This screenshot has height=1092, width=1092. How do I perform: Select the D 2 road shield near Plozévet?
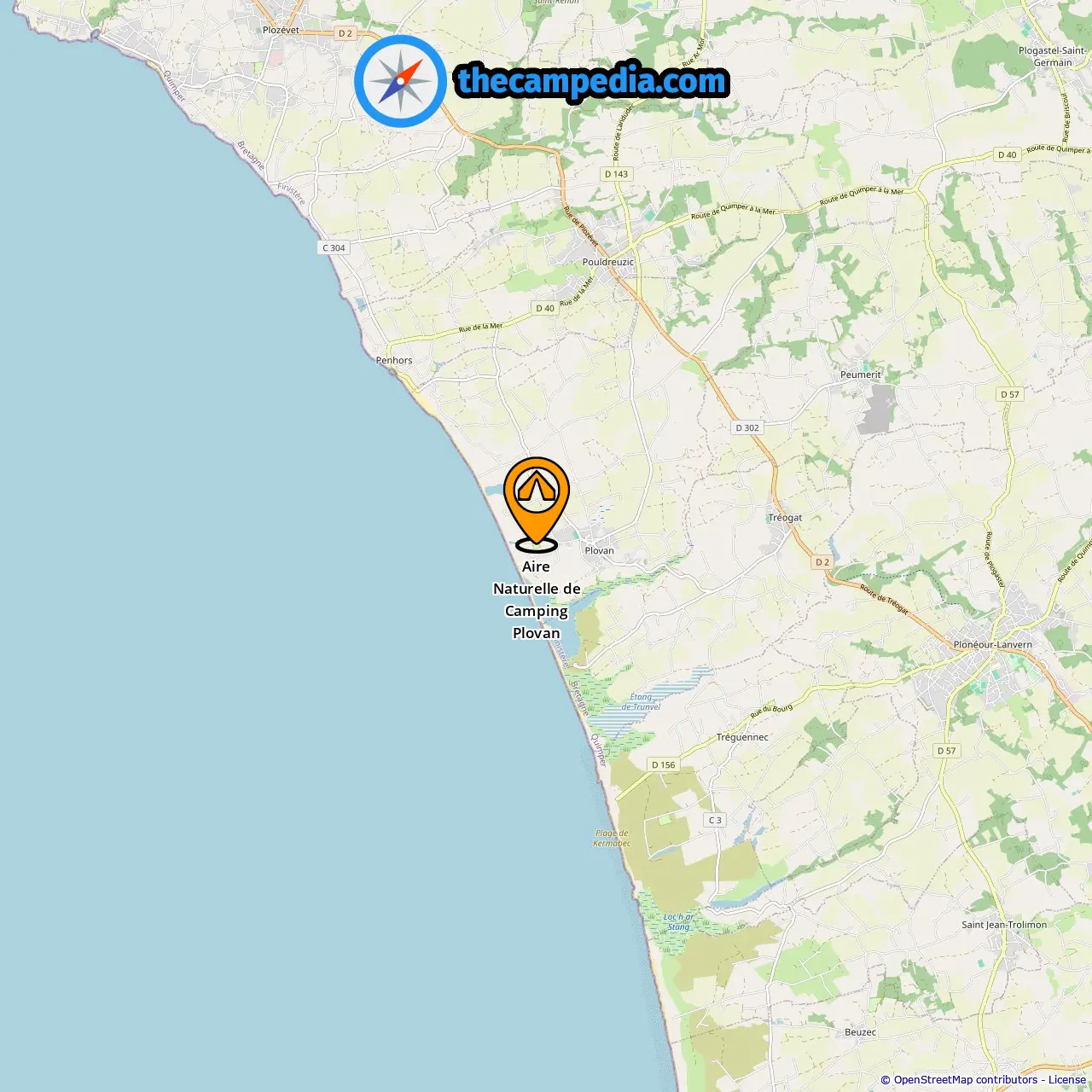345,33
